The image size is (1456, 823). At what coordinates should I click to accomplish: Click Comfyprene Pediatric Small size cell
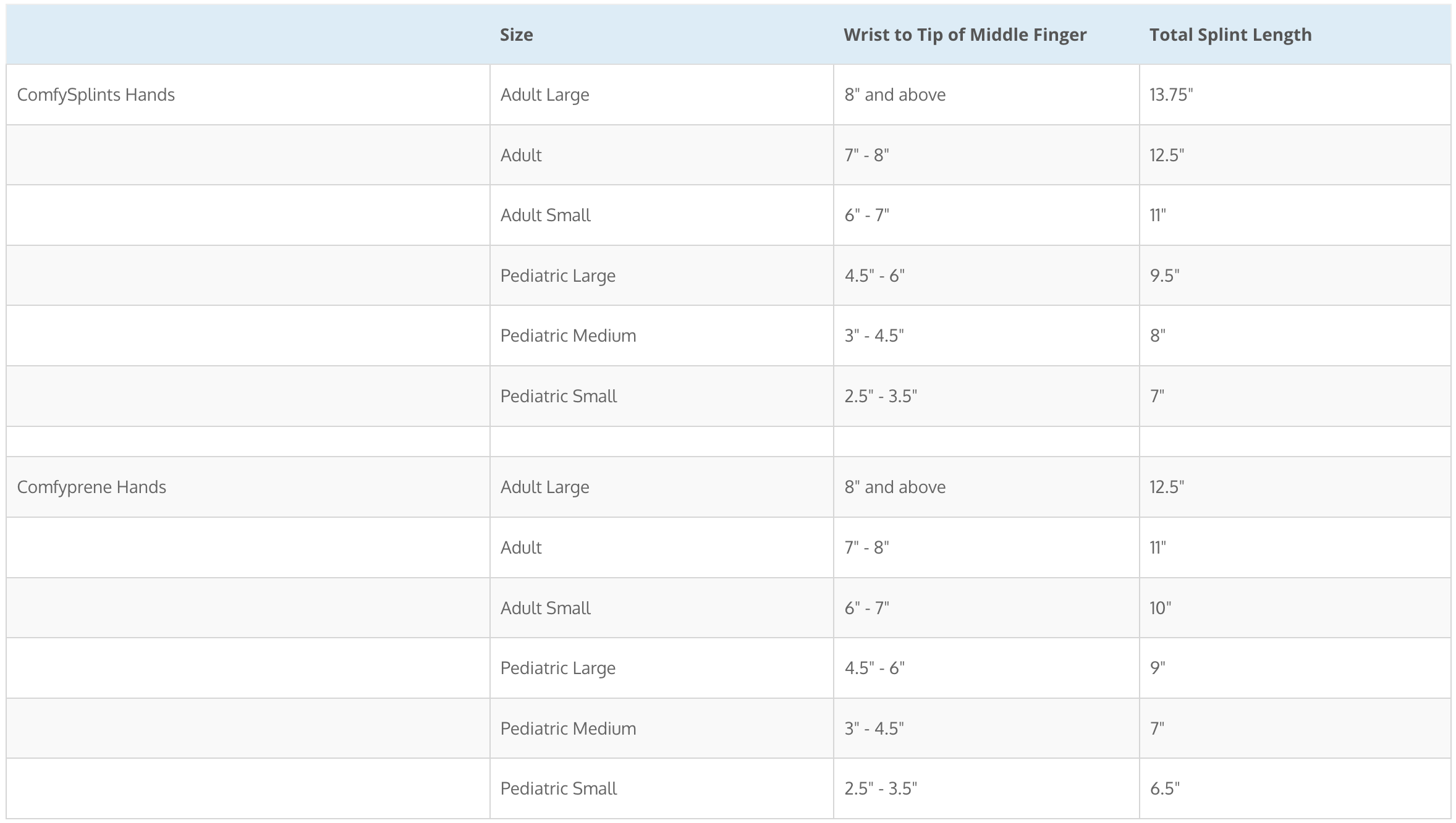pyautogui.click(x=661, y=788)
